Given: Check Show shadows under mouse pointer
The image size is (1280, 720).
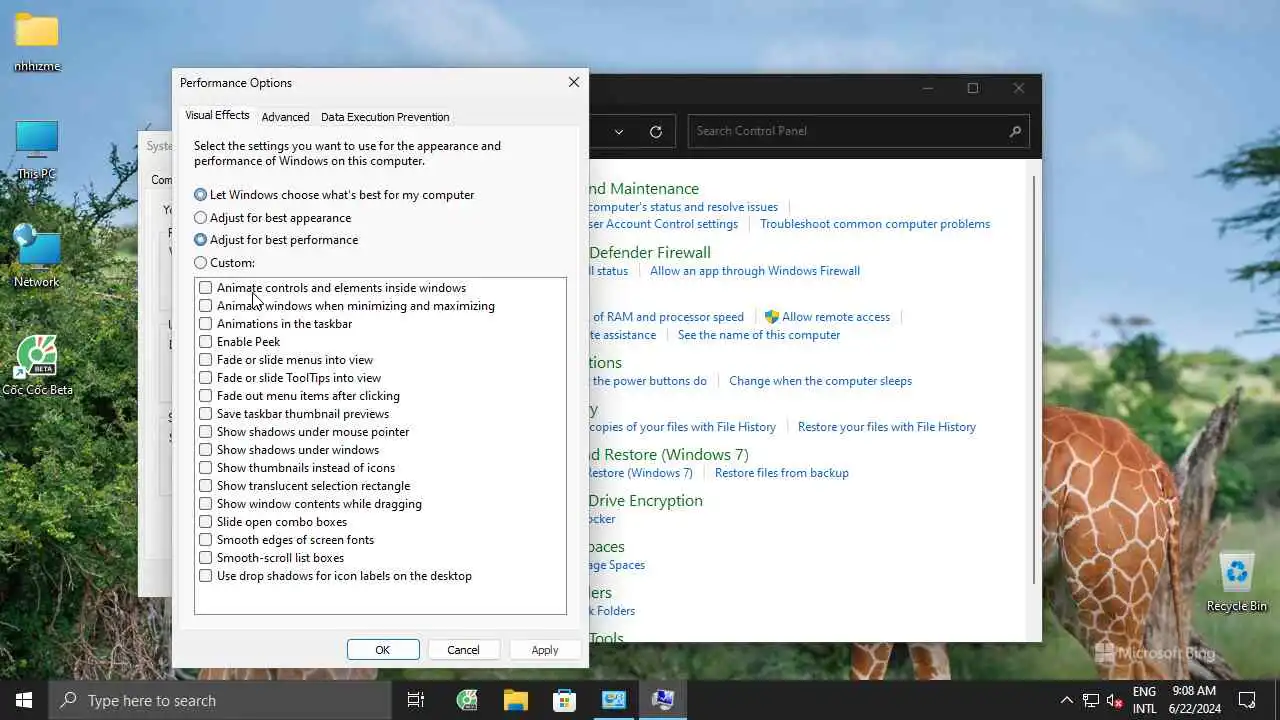Looking at the screenshot, I should 205,432.
